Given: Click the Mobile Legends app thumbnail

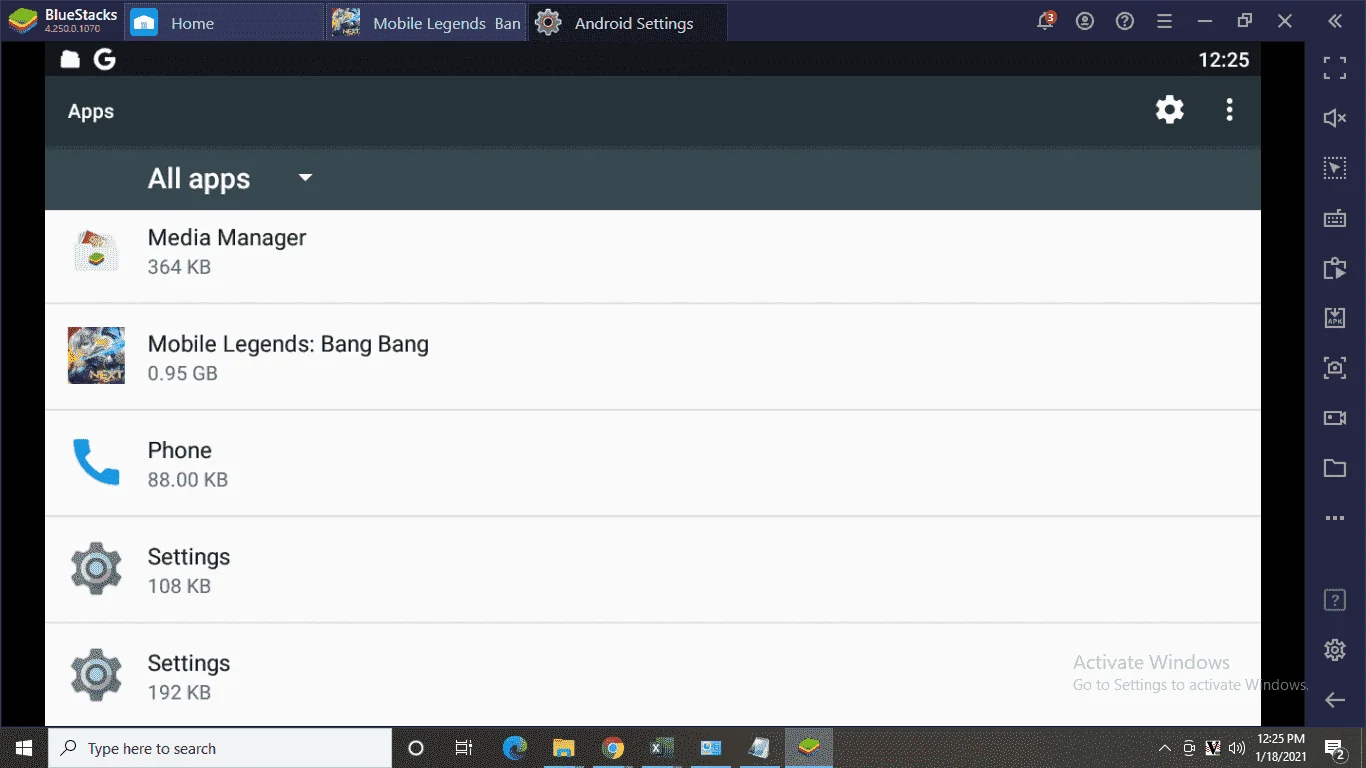Looking at the screenshot, I should 96,356.
